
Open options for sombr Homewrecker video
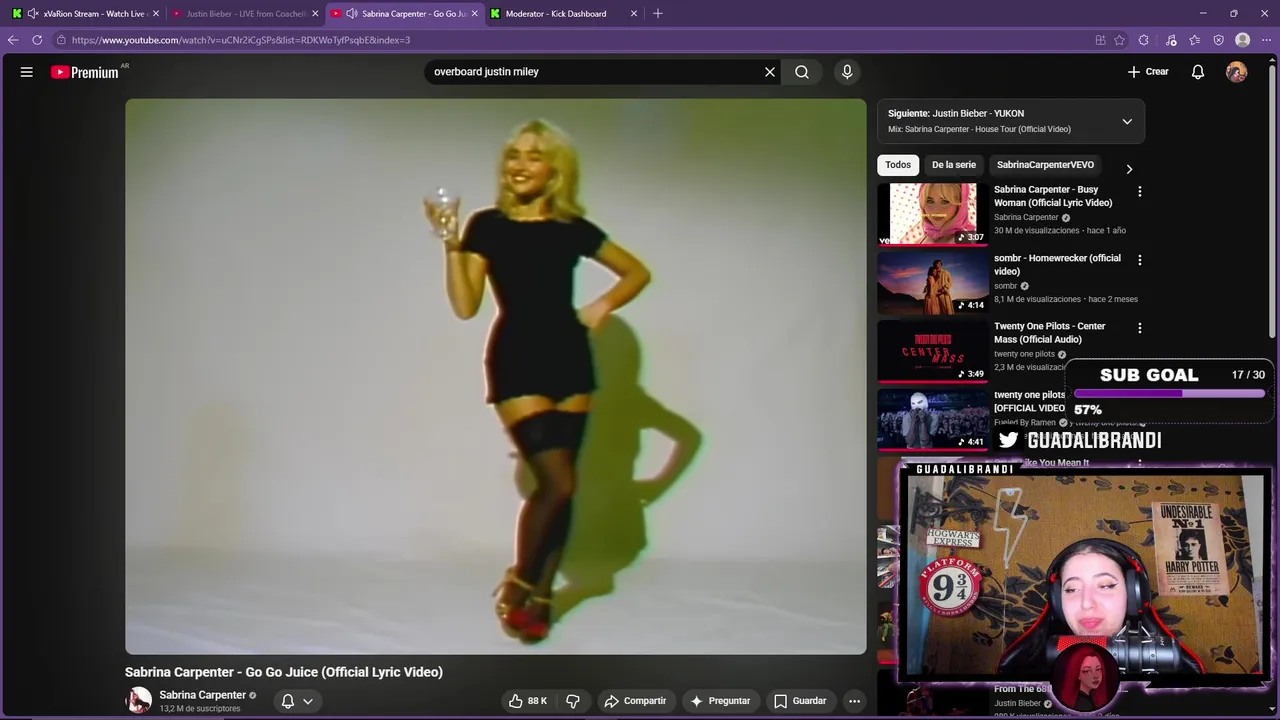[x=1139, y=260]
